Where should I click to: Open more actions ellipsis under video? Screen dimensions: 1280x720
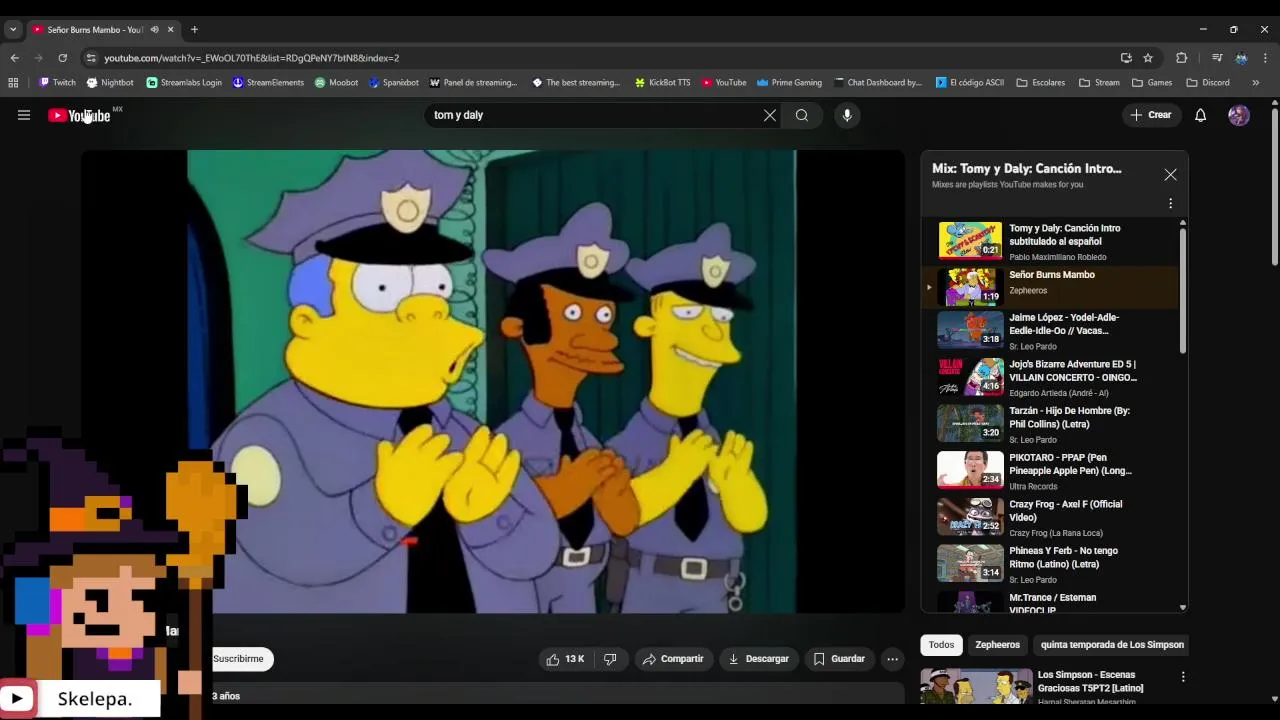click(x=892, y=659)
